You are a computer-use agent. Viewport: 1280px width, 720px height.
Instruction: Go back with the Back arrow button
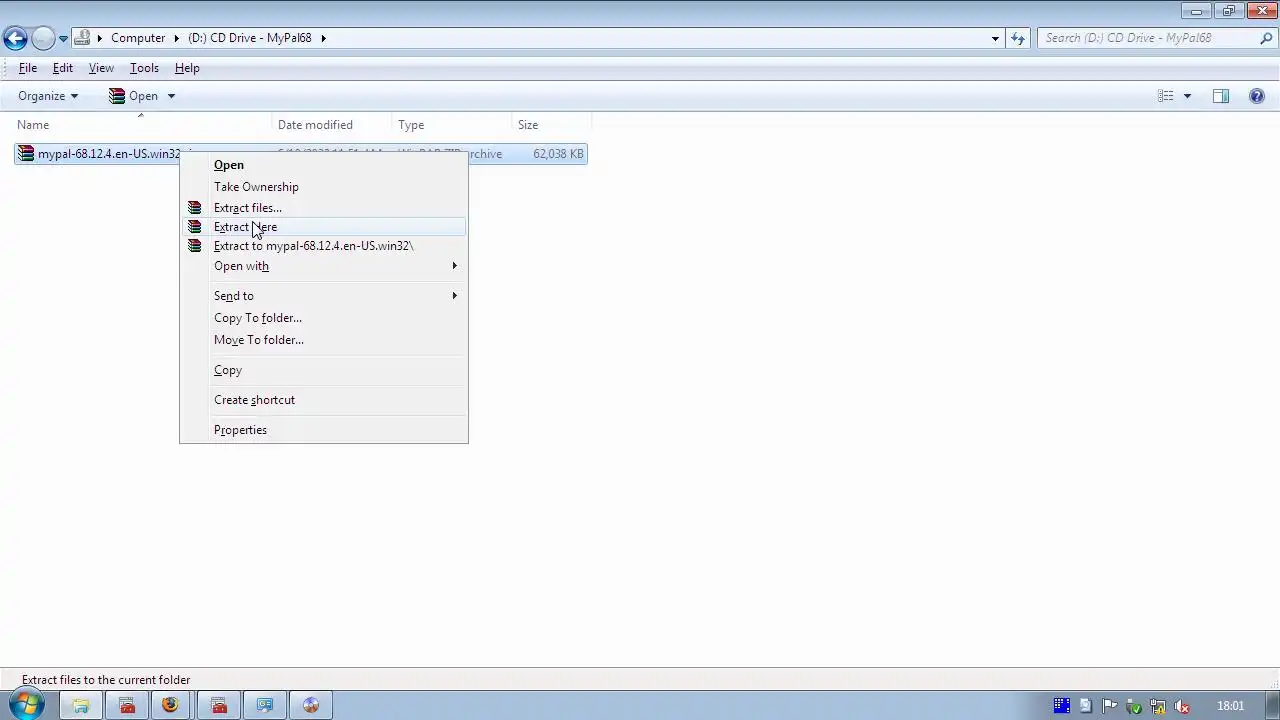[x=15, y=38]
